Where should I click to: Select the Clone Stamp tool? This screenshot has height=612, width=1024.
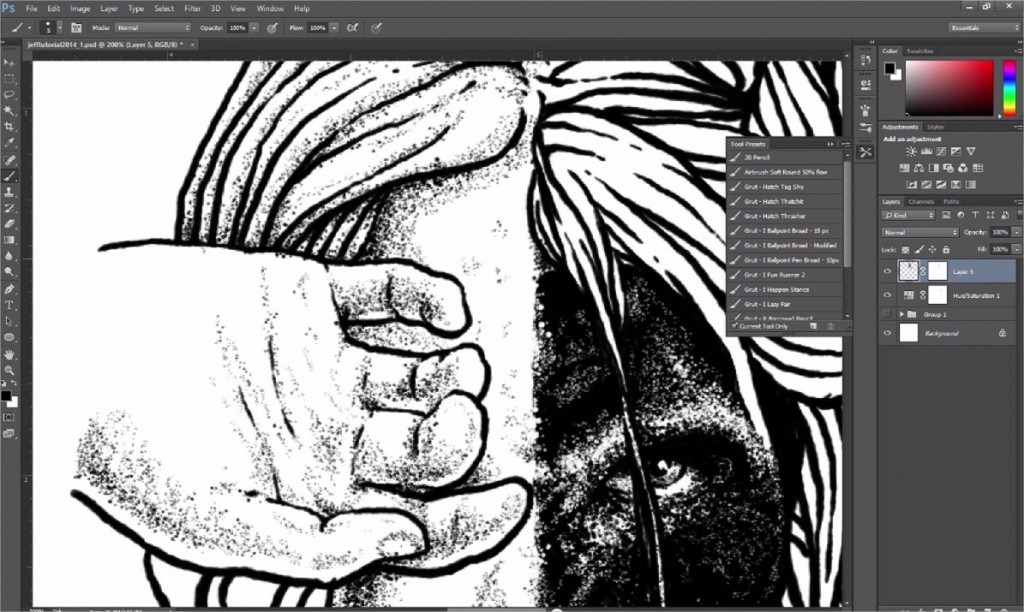click(11, 190)
